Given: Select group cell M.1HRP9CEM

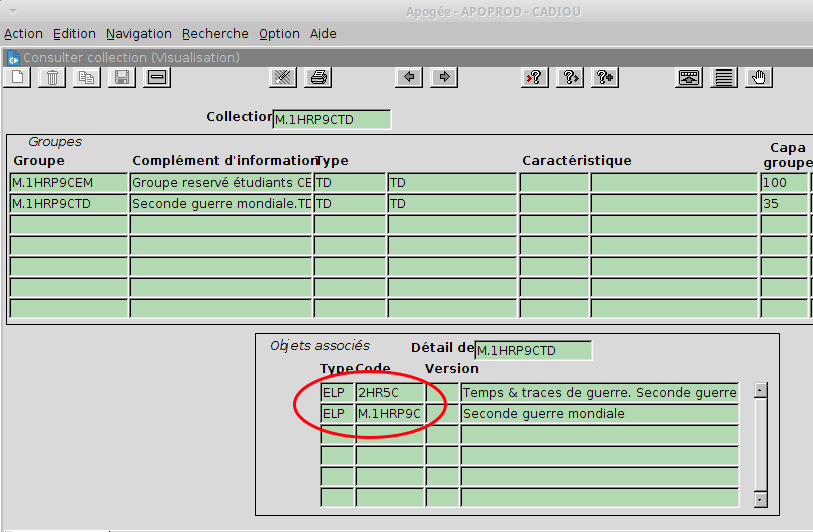Looking at the screenshot, I should pyautogui.click(x=68, y=183).
